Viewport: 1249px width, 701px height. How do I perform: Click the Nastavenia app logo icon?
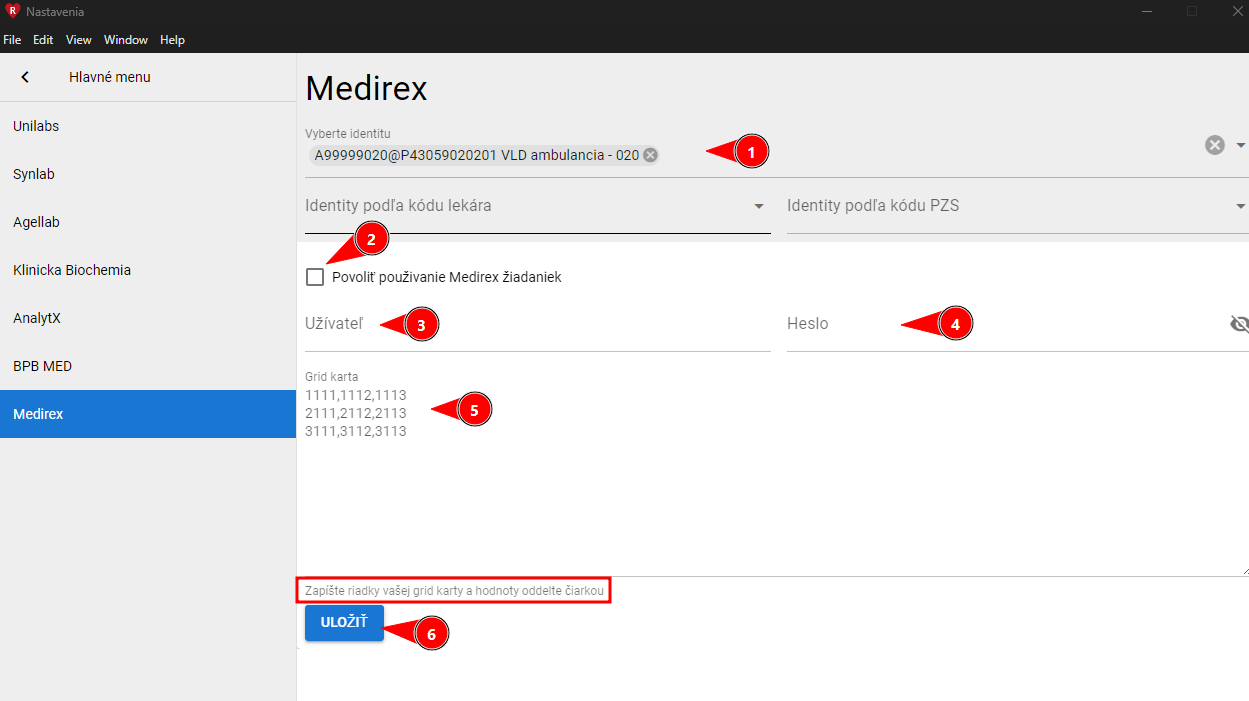[x=13, y=11]
